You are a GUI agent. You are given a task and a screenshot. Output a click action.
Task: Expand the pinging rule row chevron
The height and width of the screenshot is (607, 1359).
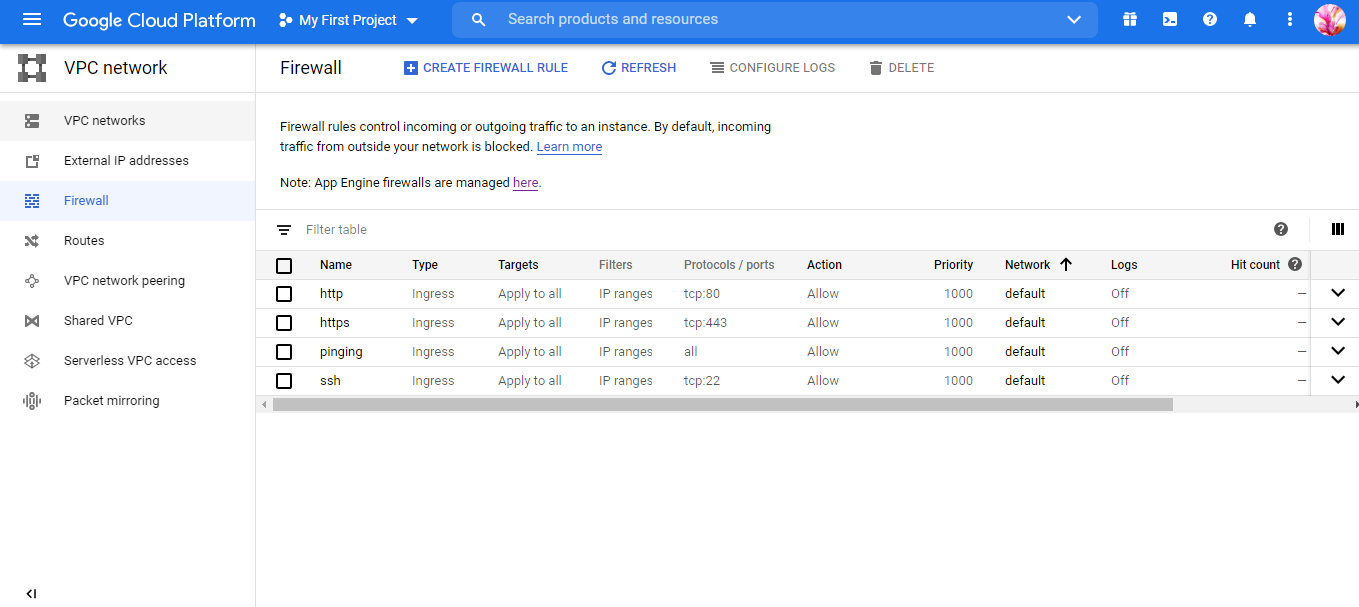[1338, 351]
